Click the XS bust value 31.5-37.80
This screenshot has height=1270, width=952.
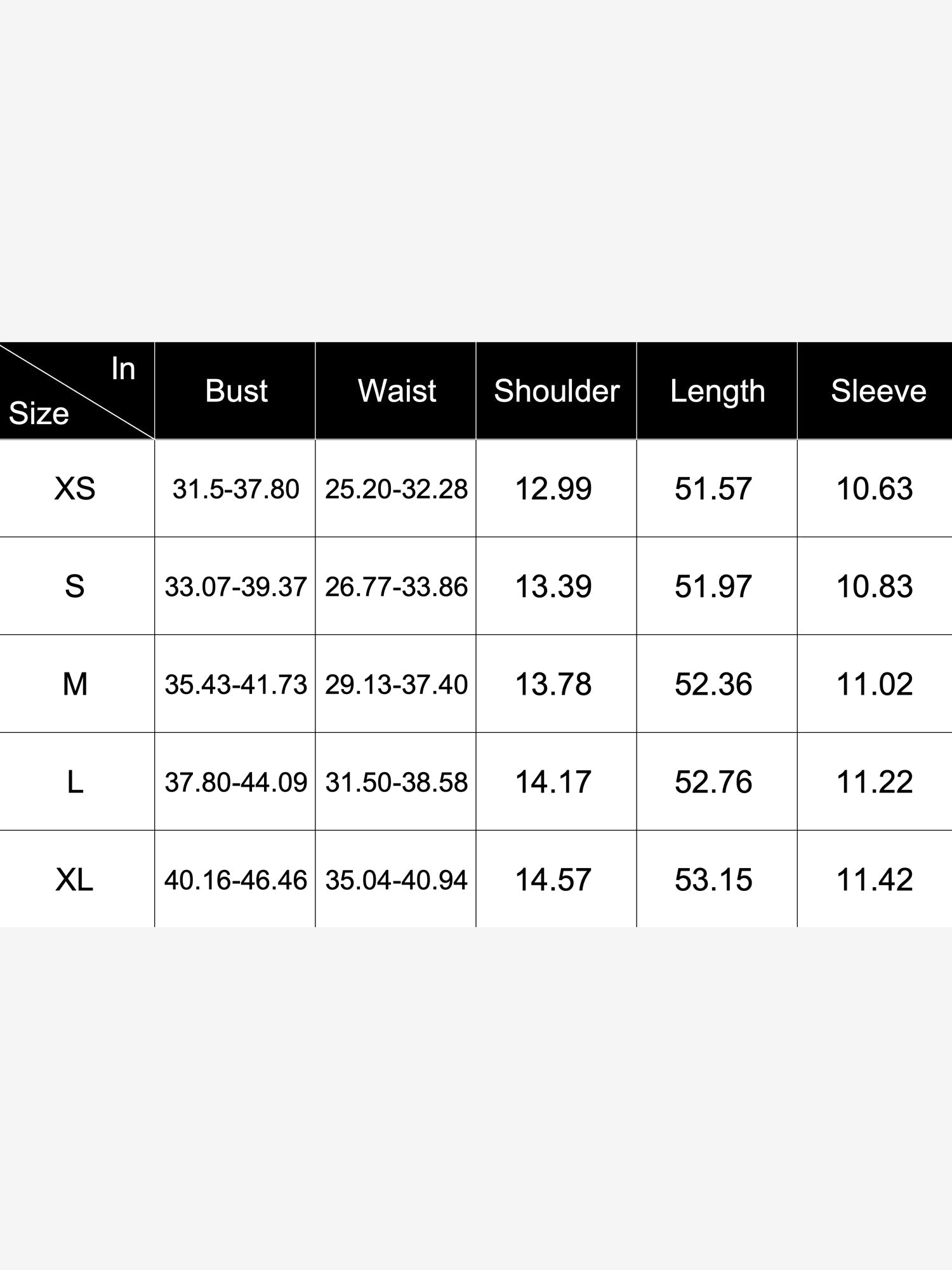(235, 489)
